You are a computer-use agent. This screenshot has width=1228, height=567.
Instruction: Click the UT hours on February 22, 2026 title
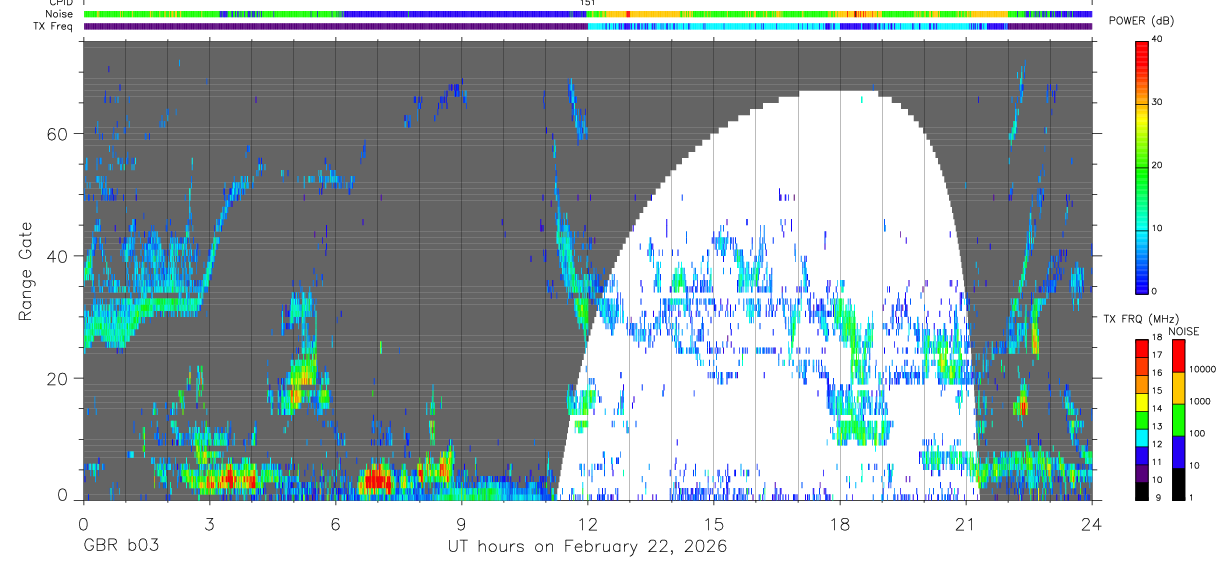pyautogui.click(x=587, y=547)
